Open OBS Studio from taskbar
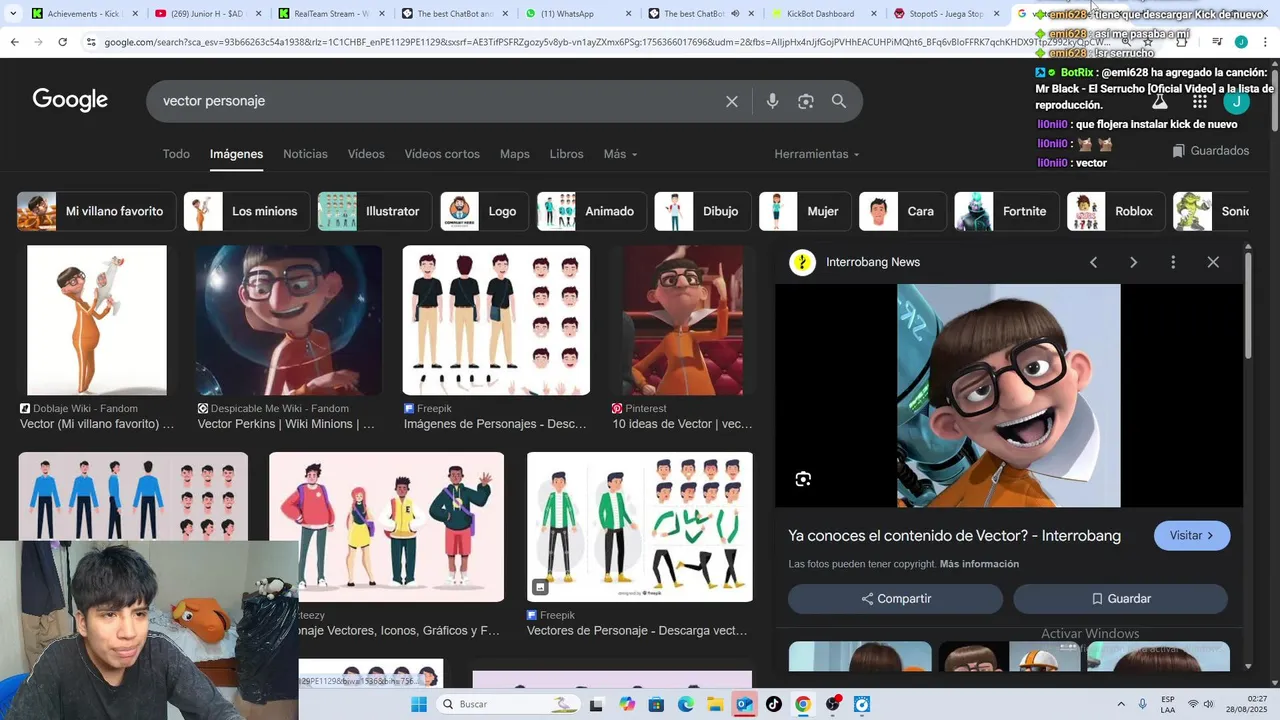Screen dimensions: 1280x720 [x=833, y=704]
